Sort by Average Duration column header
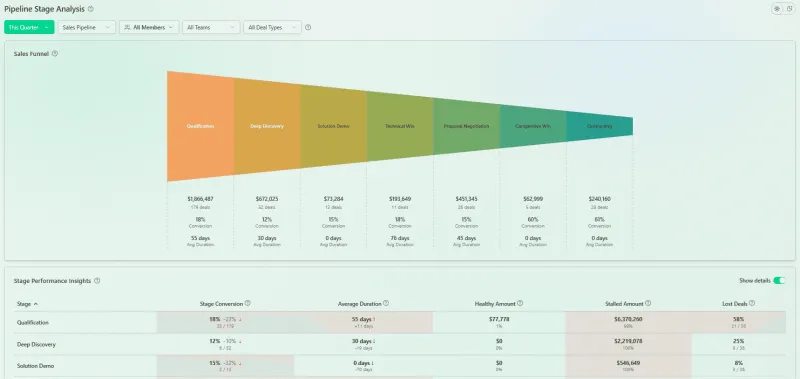The width and height of the screenshot is (800, 379). pyautogui.click(x=360, y=304)
